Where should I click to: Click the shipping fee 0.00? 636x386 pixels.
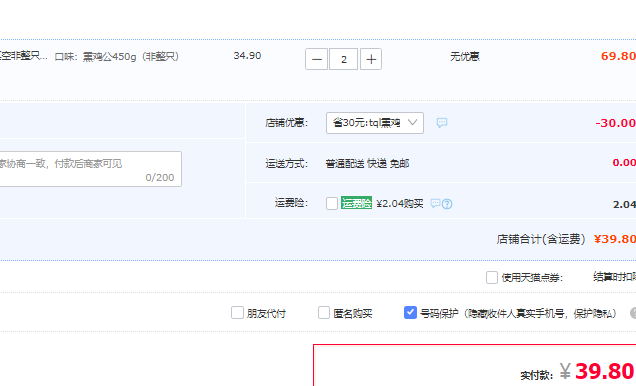624,163
